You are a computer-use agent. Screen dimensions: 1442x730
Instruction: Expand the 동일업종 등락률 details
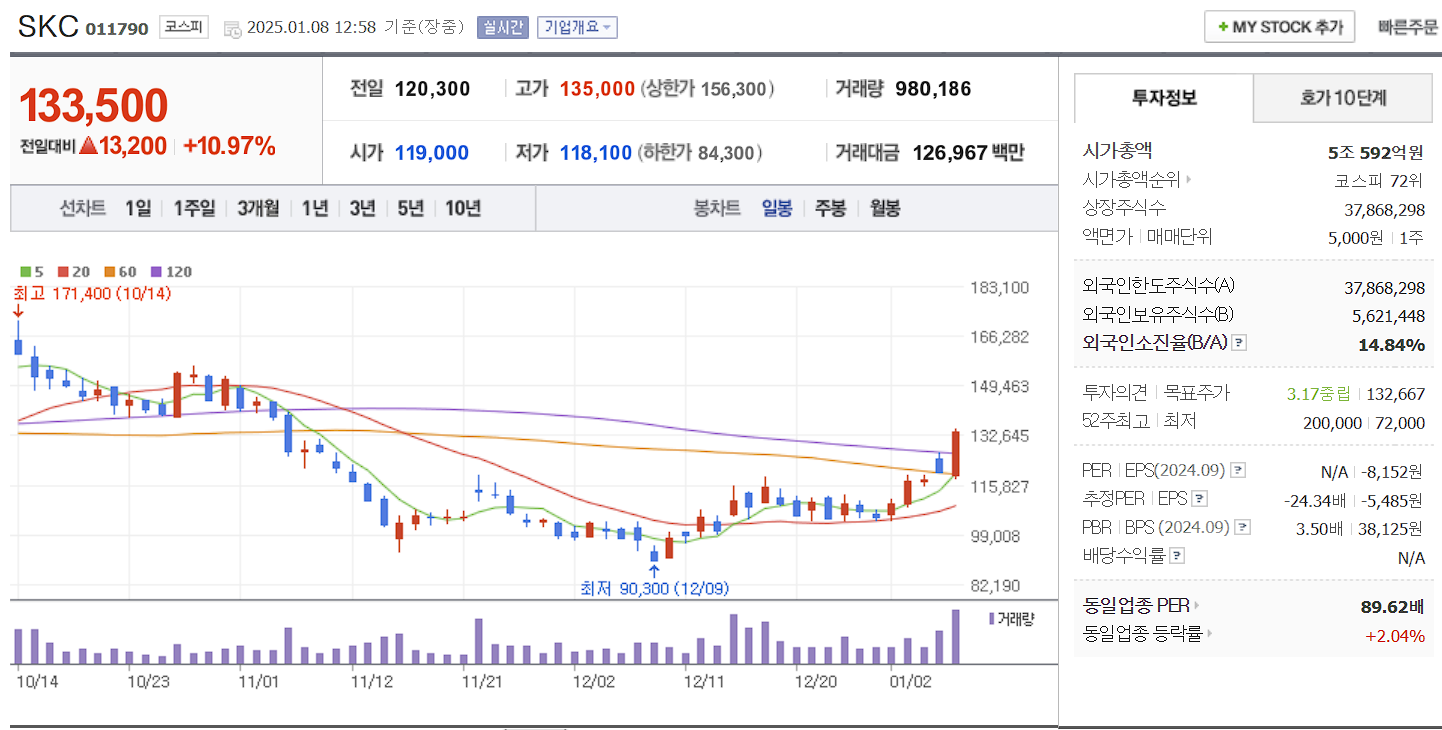[x=1210, y=632]
